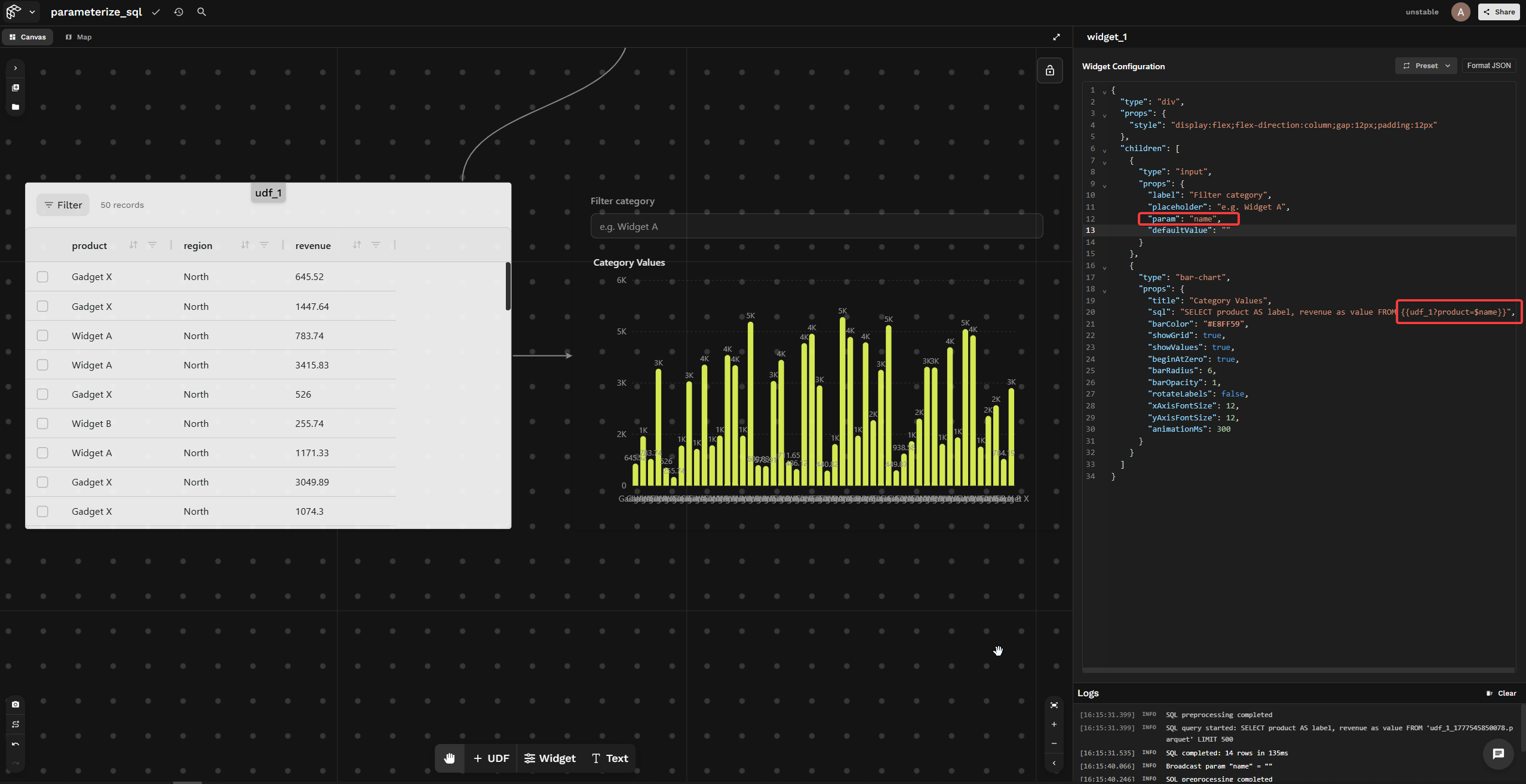1526x784 pixels.
Task: Add a new Widget
Action: click(549, 758)
